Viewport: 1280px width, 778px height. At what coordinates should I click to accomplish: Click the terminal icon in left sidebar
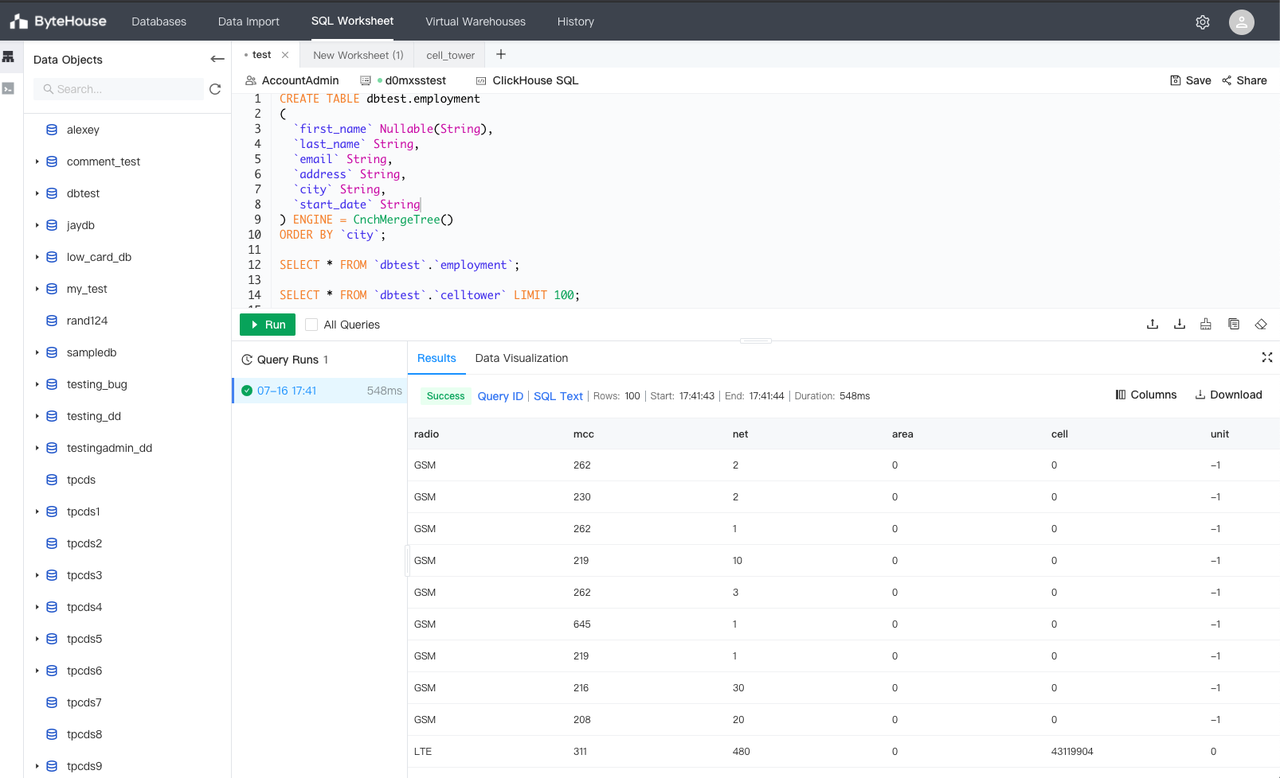pyautogui.click(x=9, y=89)
